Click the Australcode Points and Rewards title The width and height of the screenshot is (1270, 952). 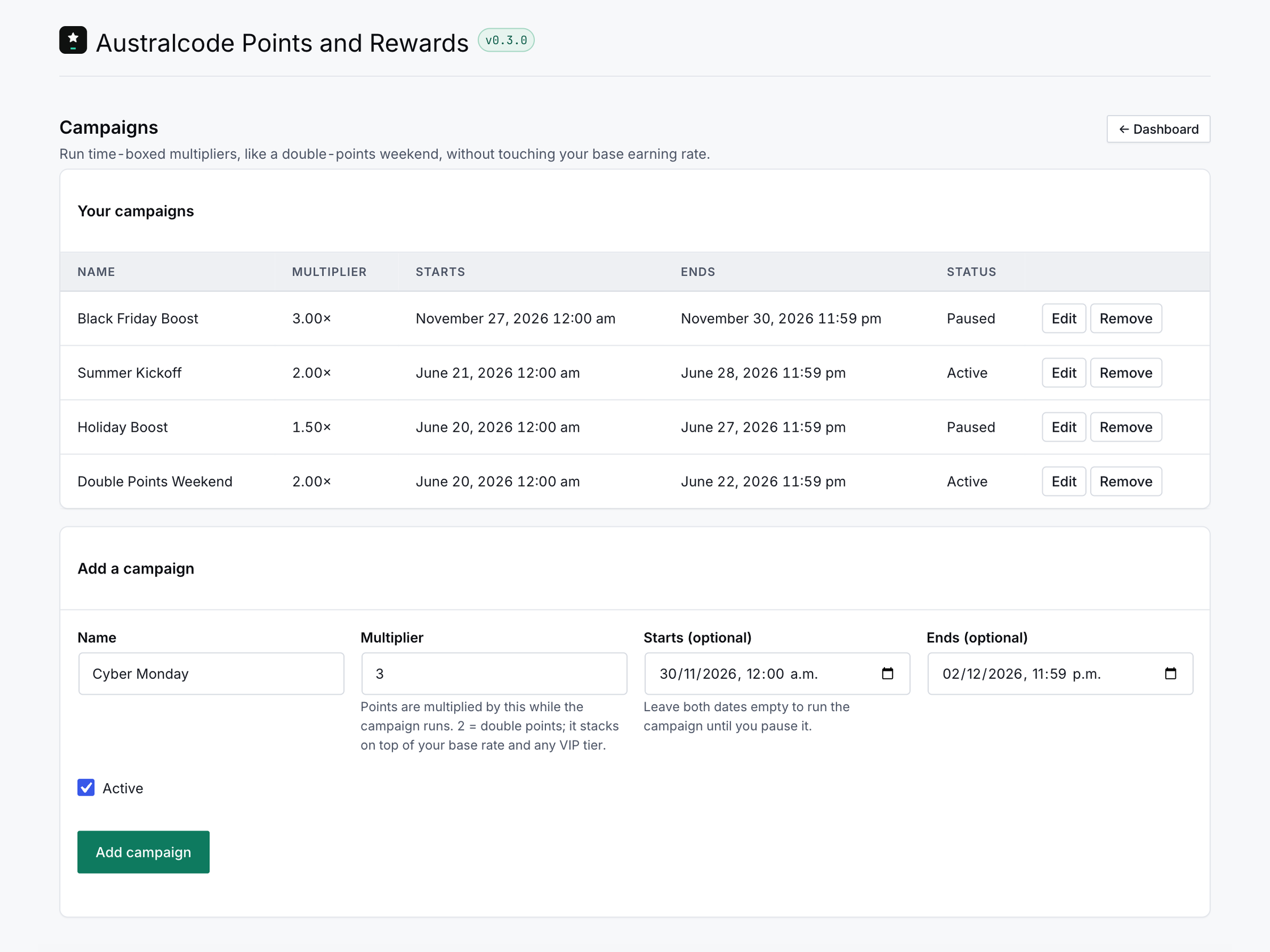point(282,43)
